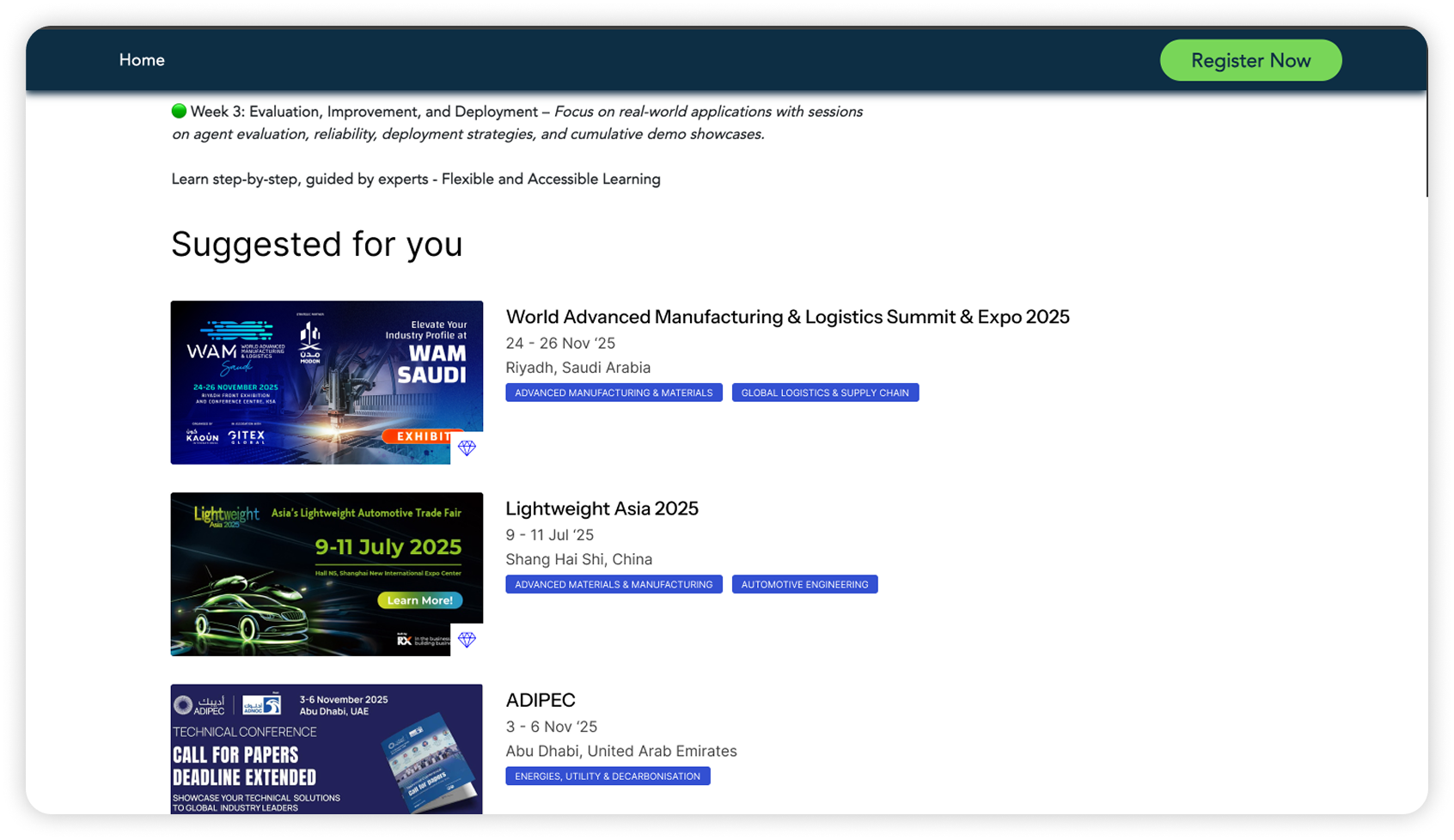
Task: Select the Automotive Engineering tag
Action: (x=804, y=584)
